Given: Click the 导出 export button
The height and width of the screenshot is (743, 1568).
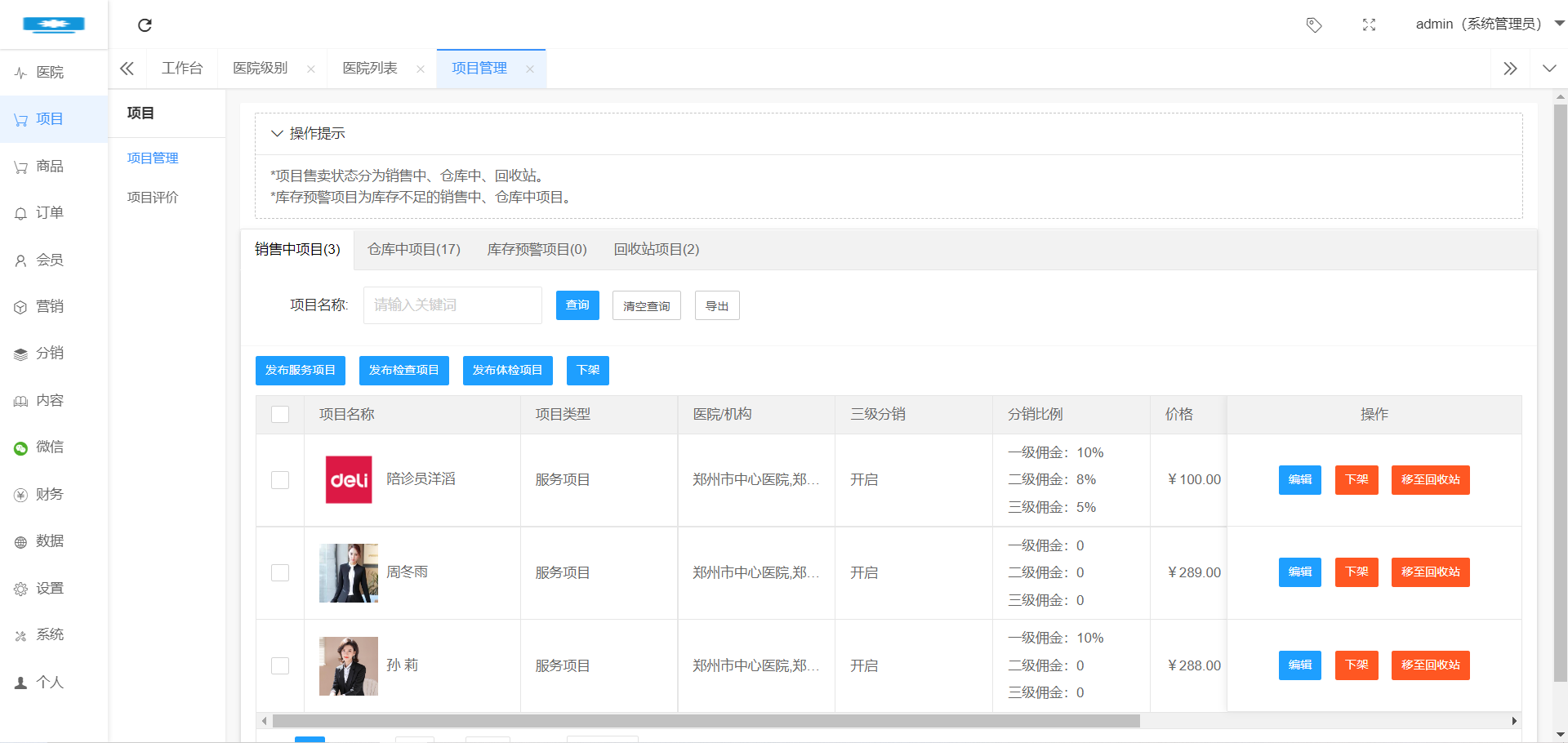Looking at the screenshot, I should (717, 306).
